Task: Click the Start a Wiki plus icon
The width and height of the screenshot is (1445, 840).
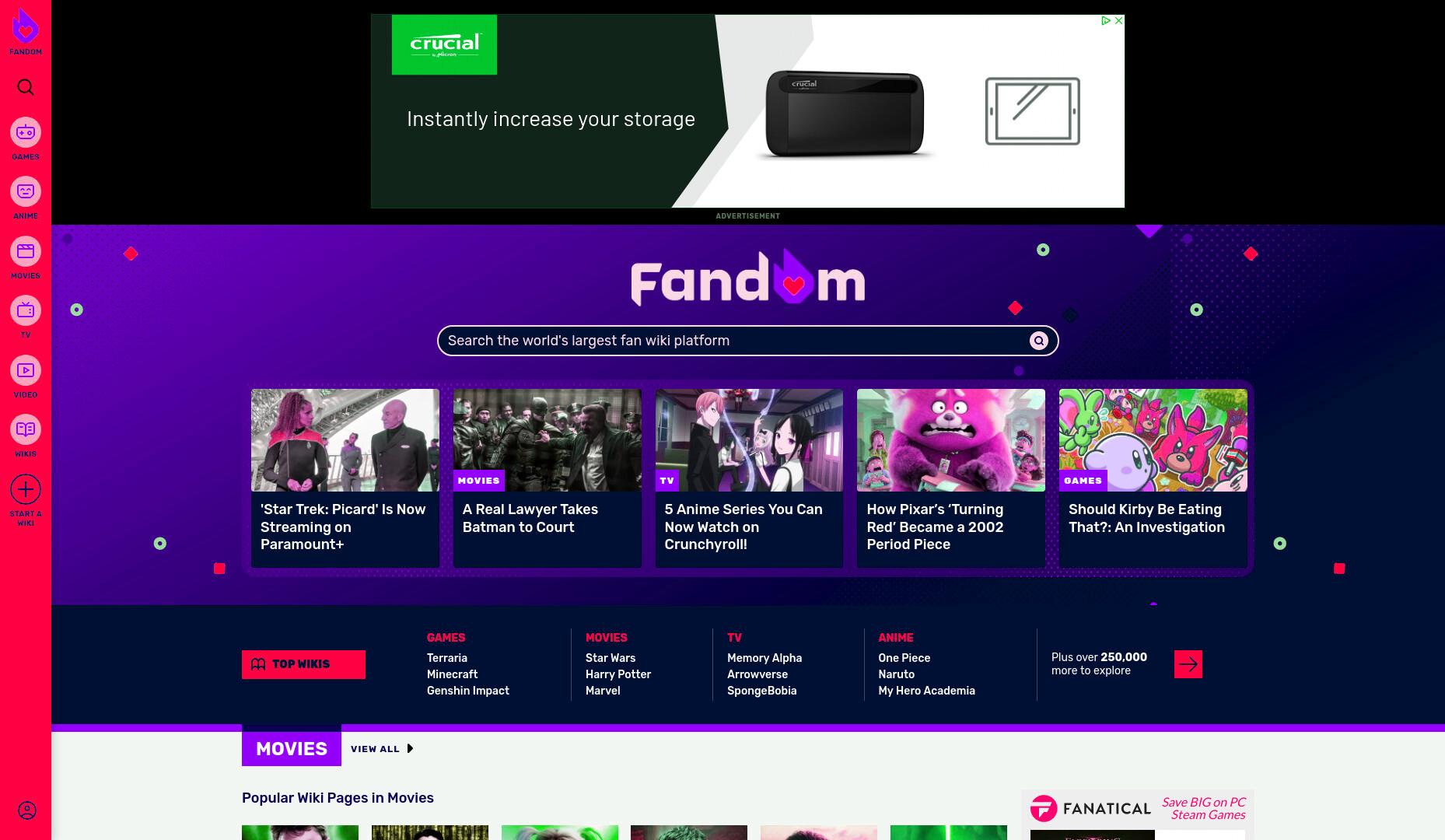Action: click(26, 489)
